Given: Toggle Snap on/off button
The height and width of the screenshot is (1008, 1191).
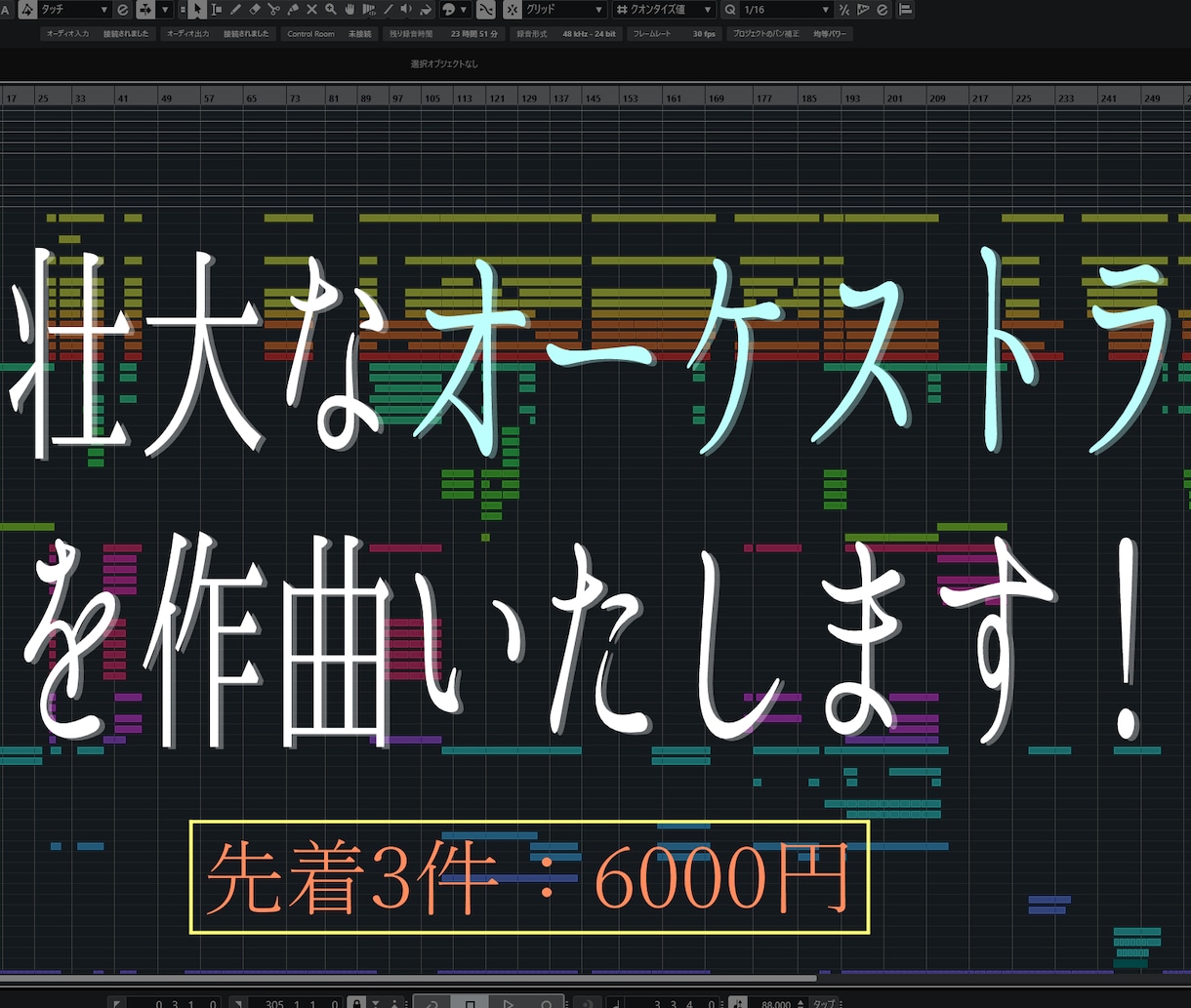Looking at the screenshot, I should click(513, 10).
